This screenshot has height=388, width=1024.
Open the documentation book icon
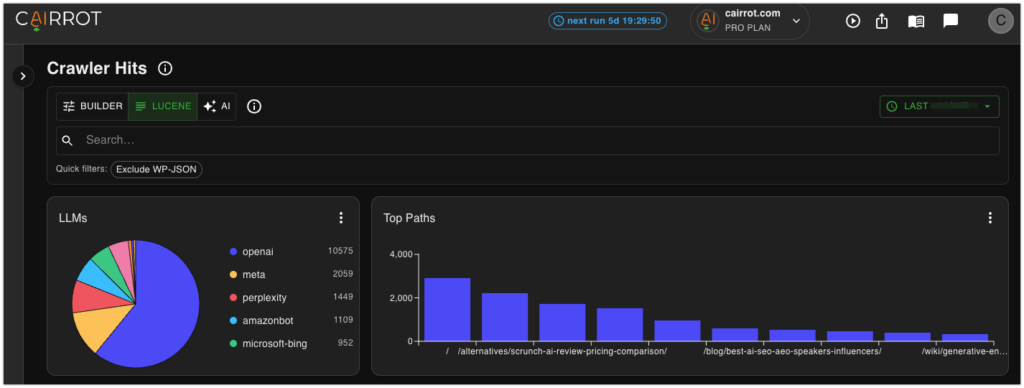point(916,22)
